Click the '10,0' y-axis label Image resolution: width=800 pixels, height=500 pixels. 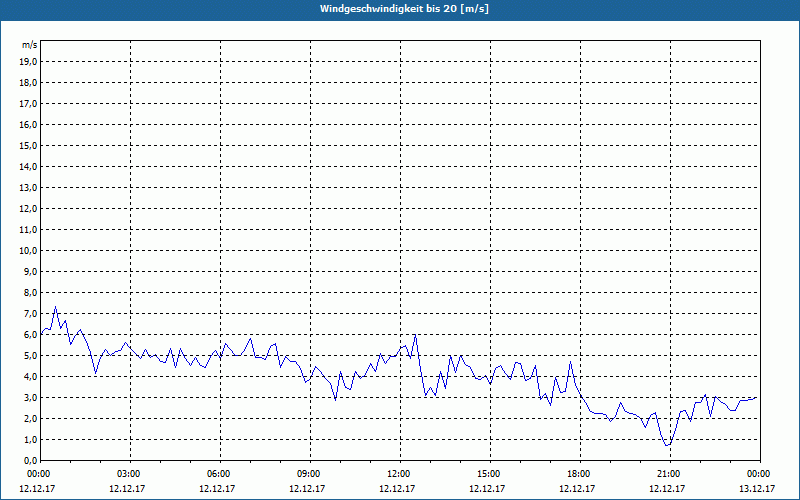pos(28,251)
